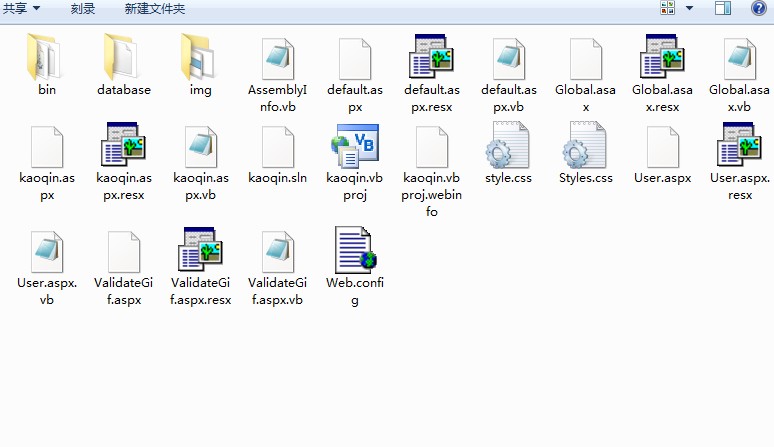This screenshot has width=774, height=447.
Task: Select the Styles.css file icon
Action: click(x=584, y=145)
